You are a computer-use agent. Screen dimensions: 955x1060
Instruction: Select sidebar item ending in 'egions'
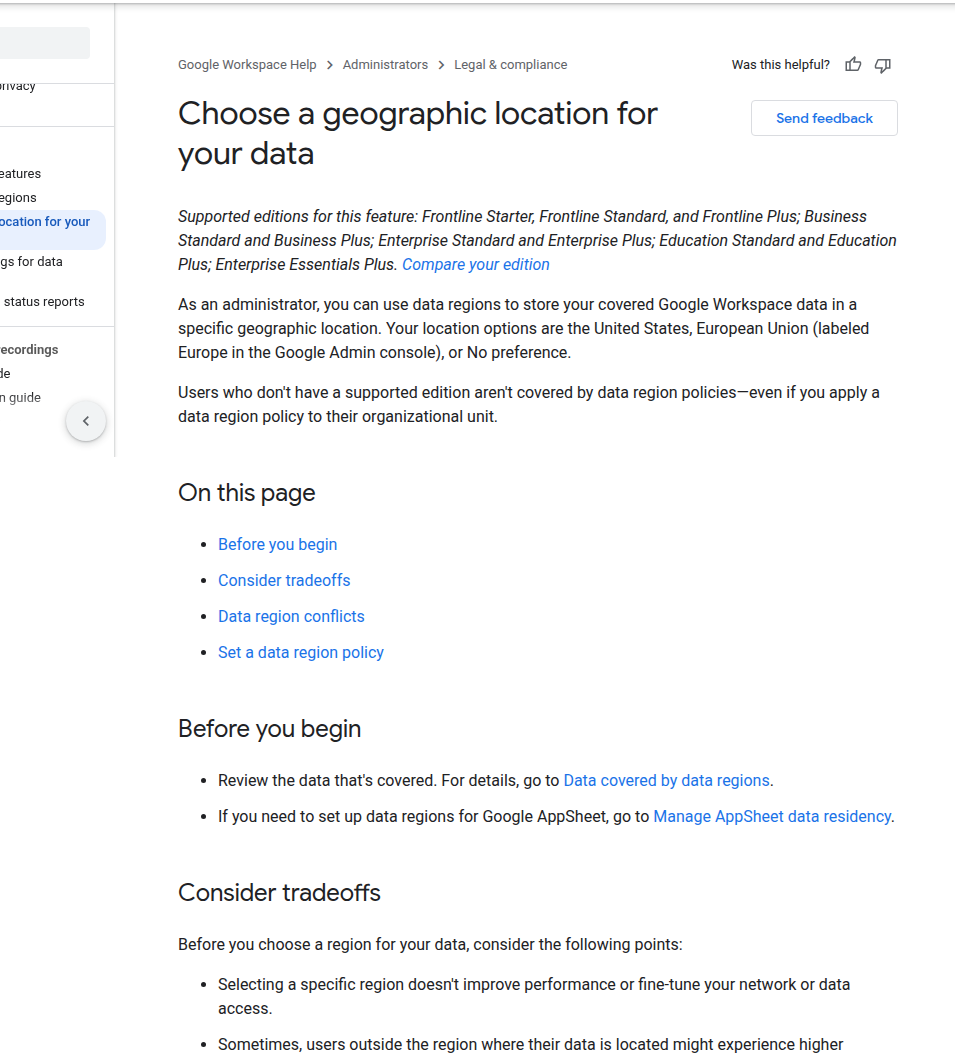[18, 197]
